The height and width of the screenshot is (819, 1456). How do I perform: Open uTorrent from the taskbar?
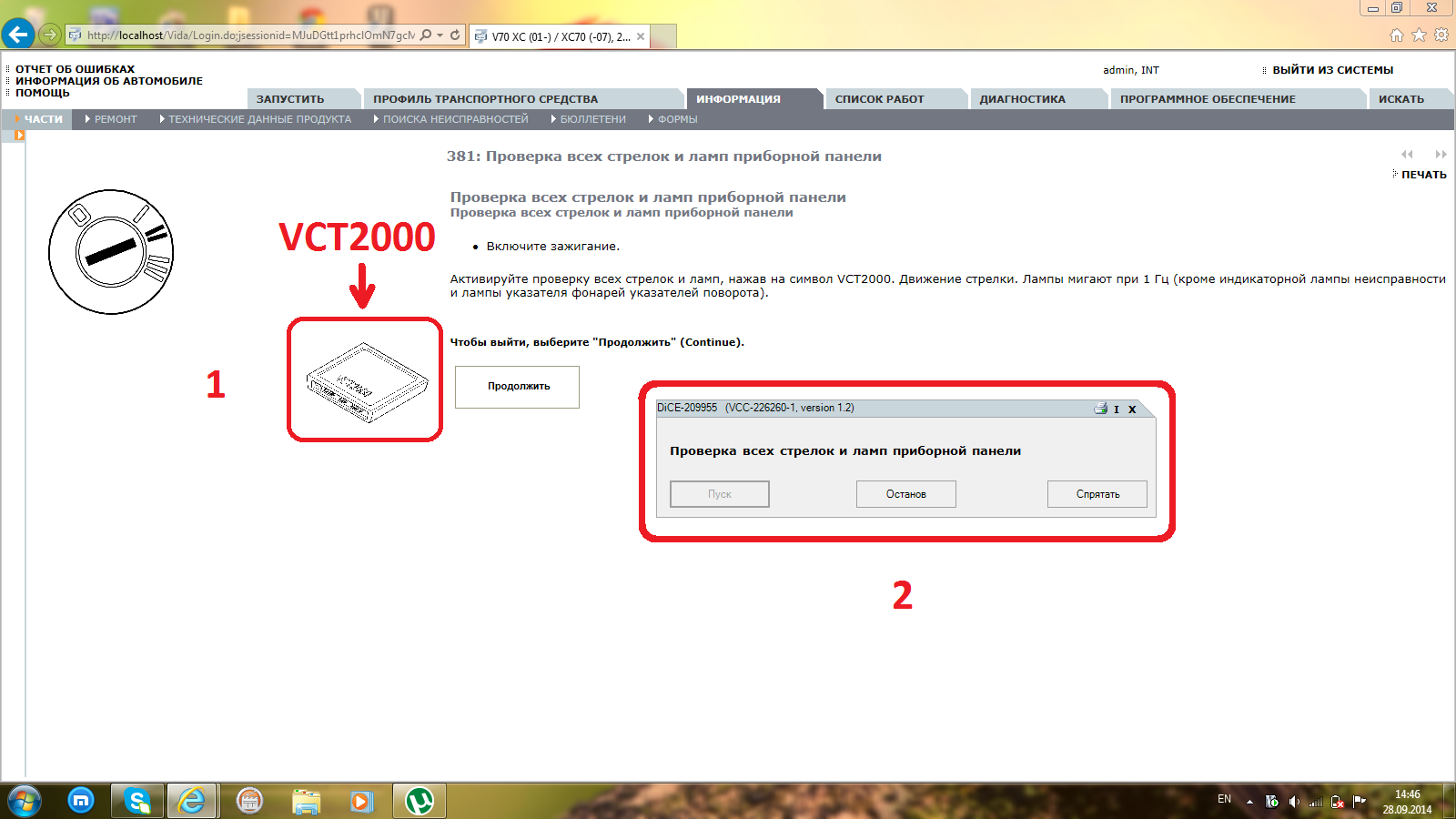coord(420,801)
